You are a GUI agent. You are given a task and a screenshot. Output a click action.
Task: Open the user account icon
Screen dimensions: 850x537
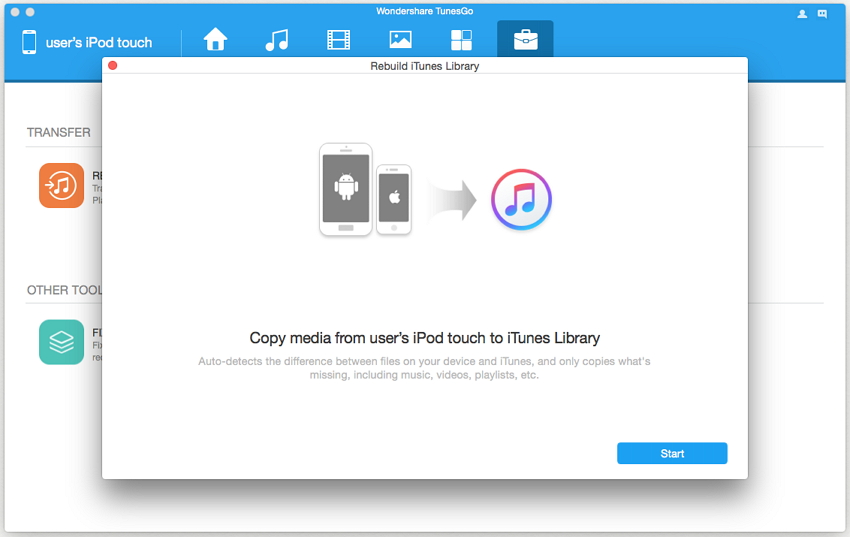[802, 14]
